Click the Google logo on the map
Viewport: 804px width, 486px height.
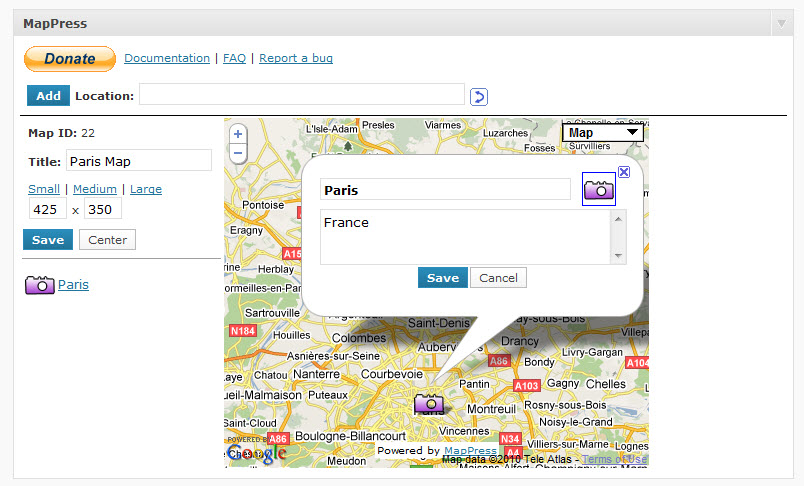pyautogui.click(x=256, y=453)
